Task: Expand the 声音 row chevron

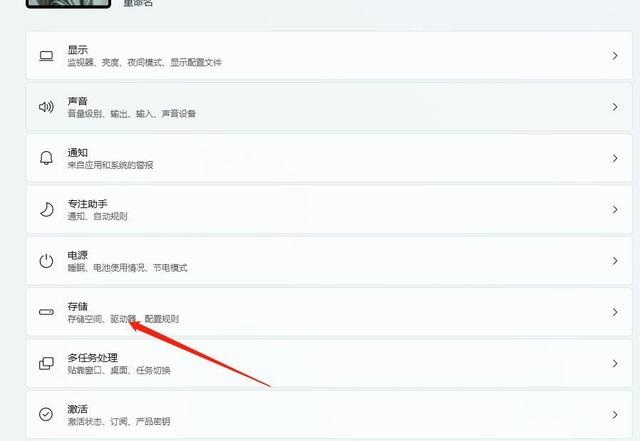Action: (x=615, y=107)
